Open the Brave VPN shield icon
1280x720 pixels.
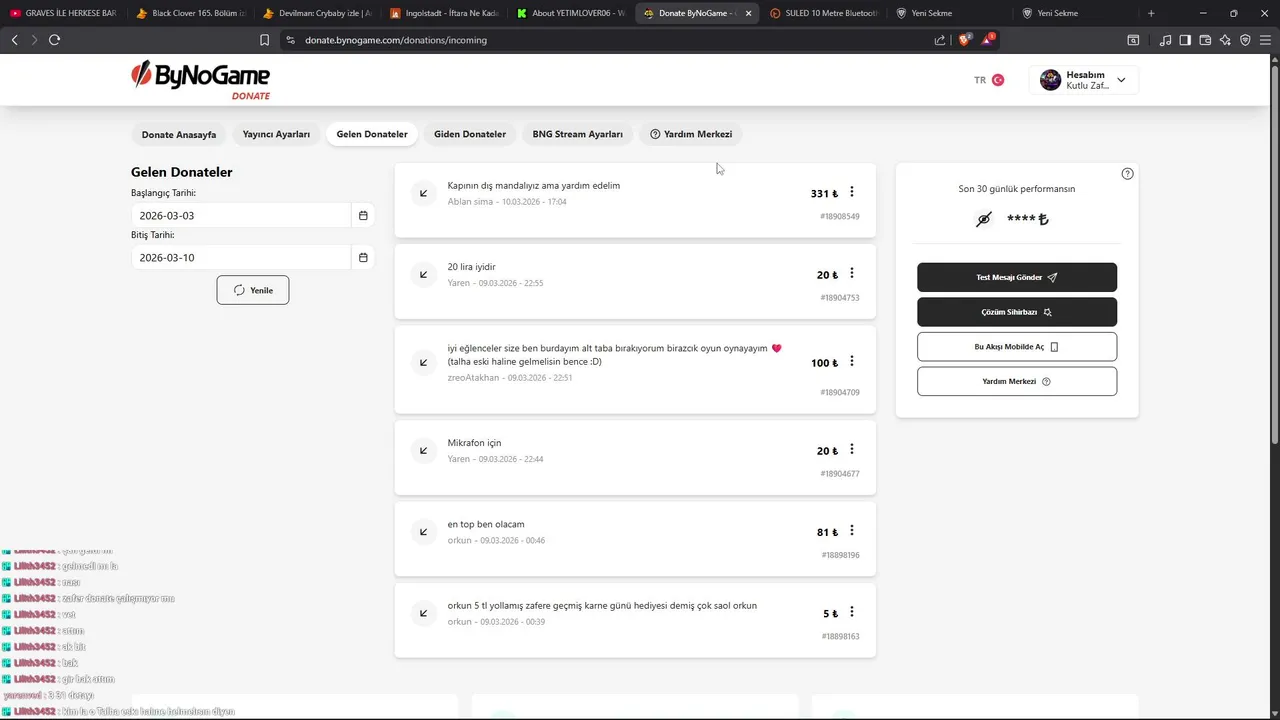1245,40
